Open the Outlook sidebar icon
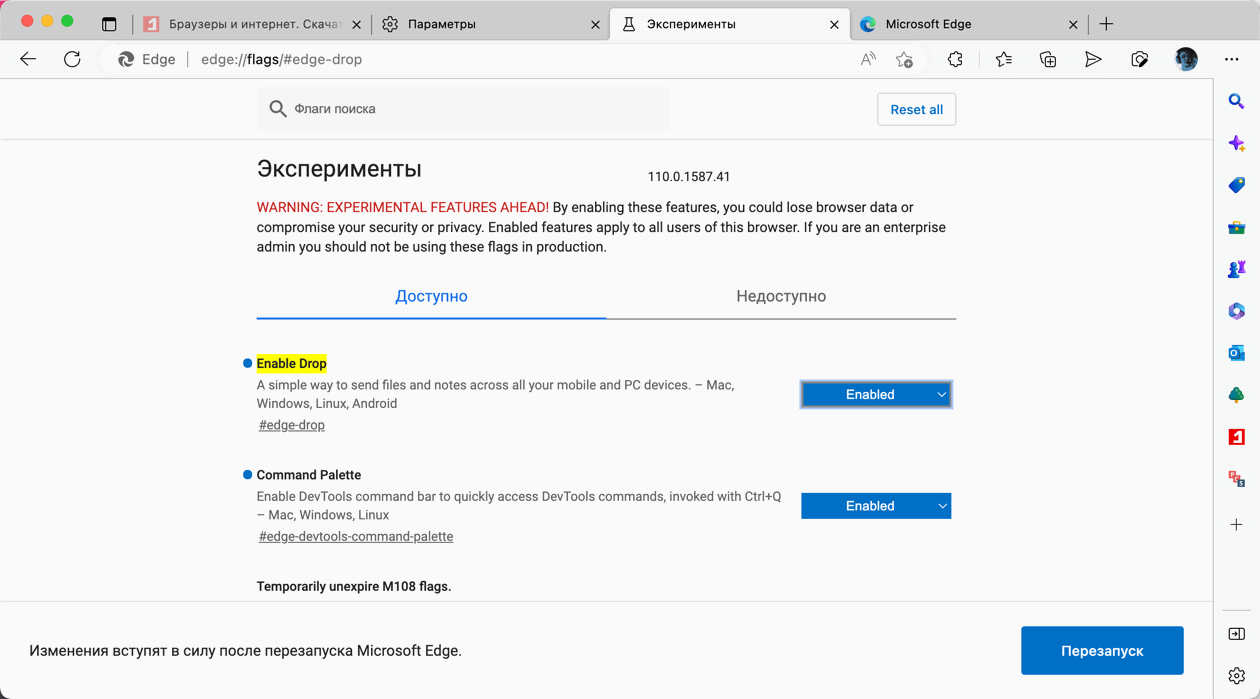The width and height of the screenshot is (1260, 699). 1236,353
